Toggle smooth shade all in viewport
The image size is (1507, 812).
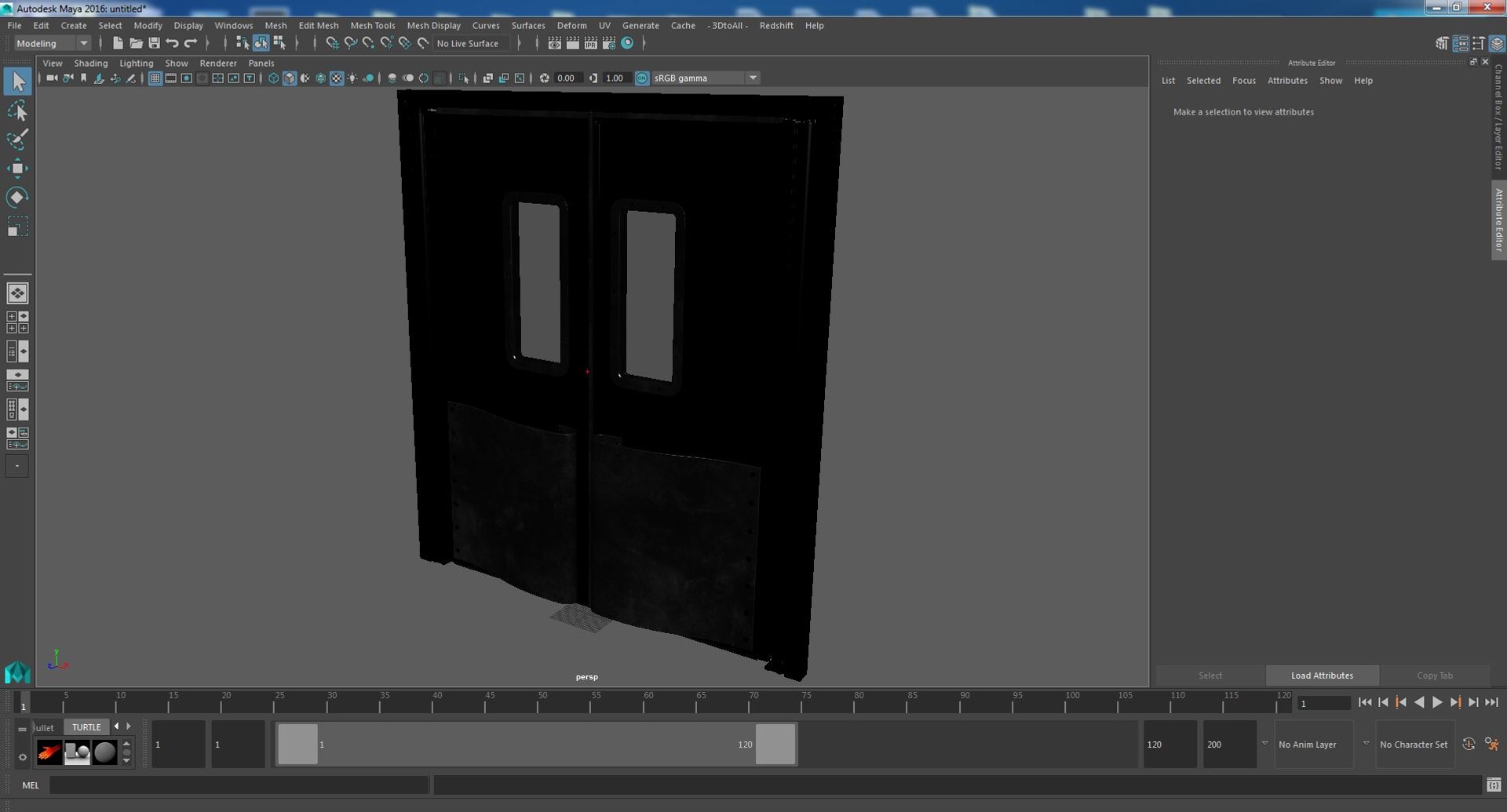[x=289, y=78]
